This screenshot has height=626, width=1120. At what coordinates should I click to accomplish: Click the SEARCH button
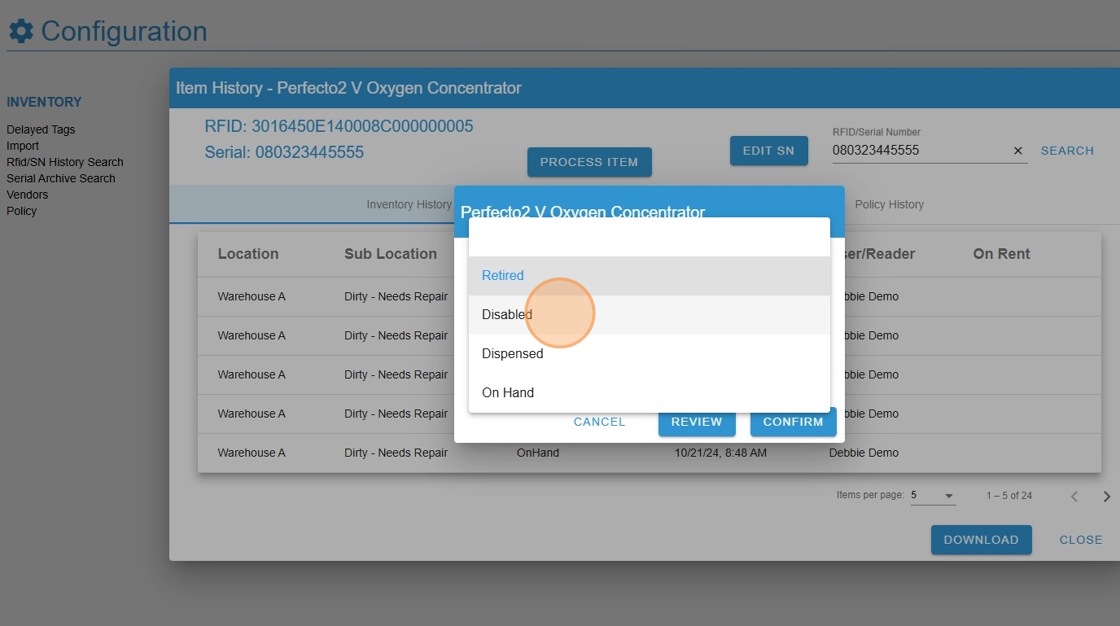tap(1067, 151)
